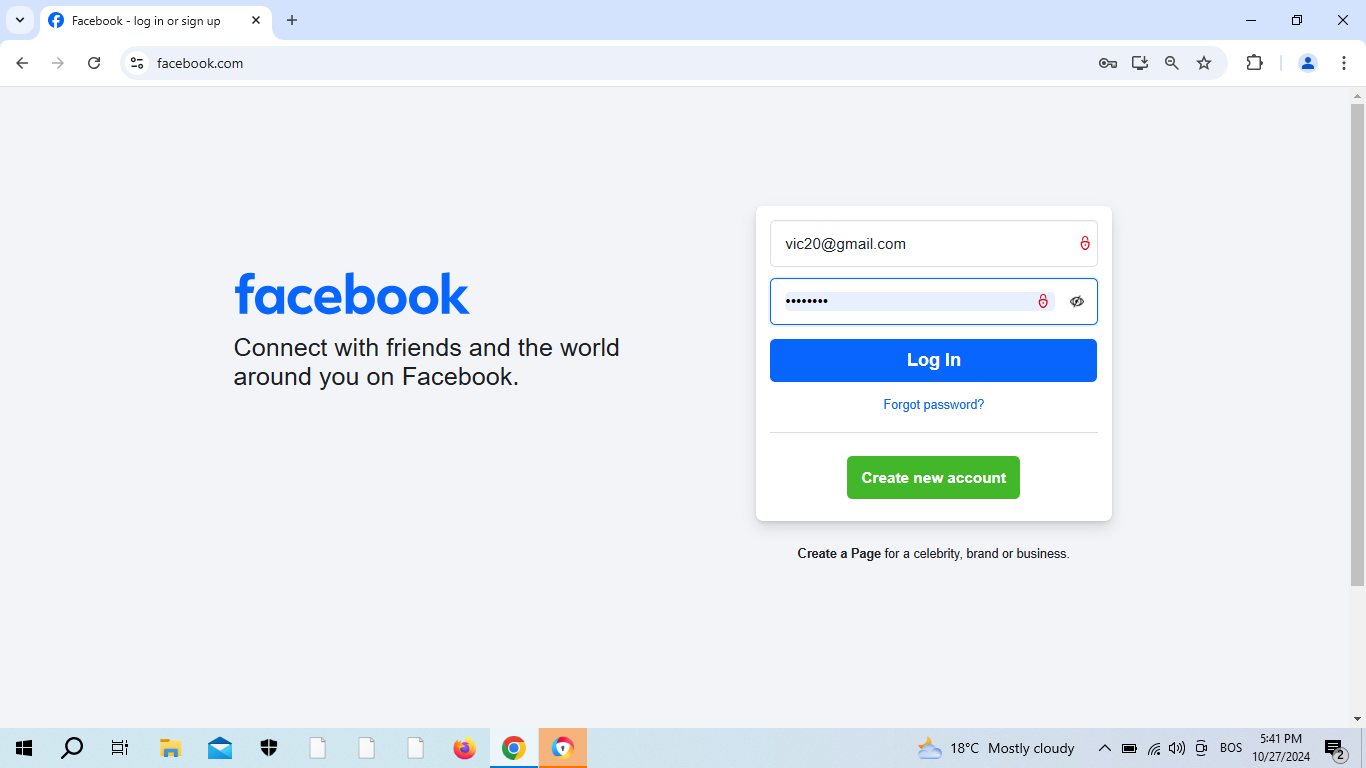This screenshot has height=768, width=1366.
Task: Click the Create new account button
Action: click(x=933, y=477)
